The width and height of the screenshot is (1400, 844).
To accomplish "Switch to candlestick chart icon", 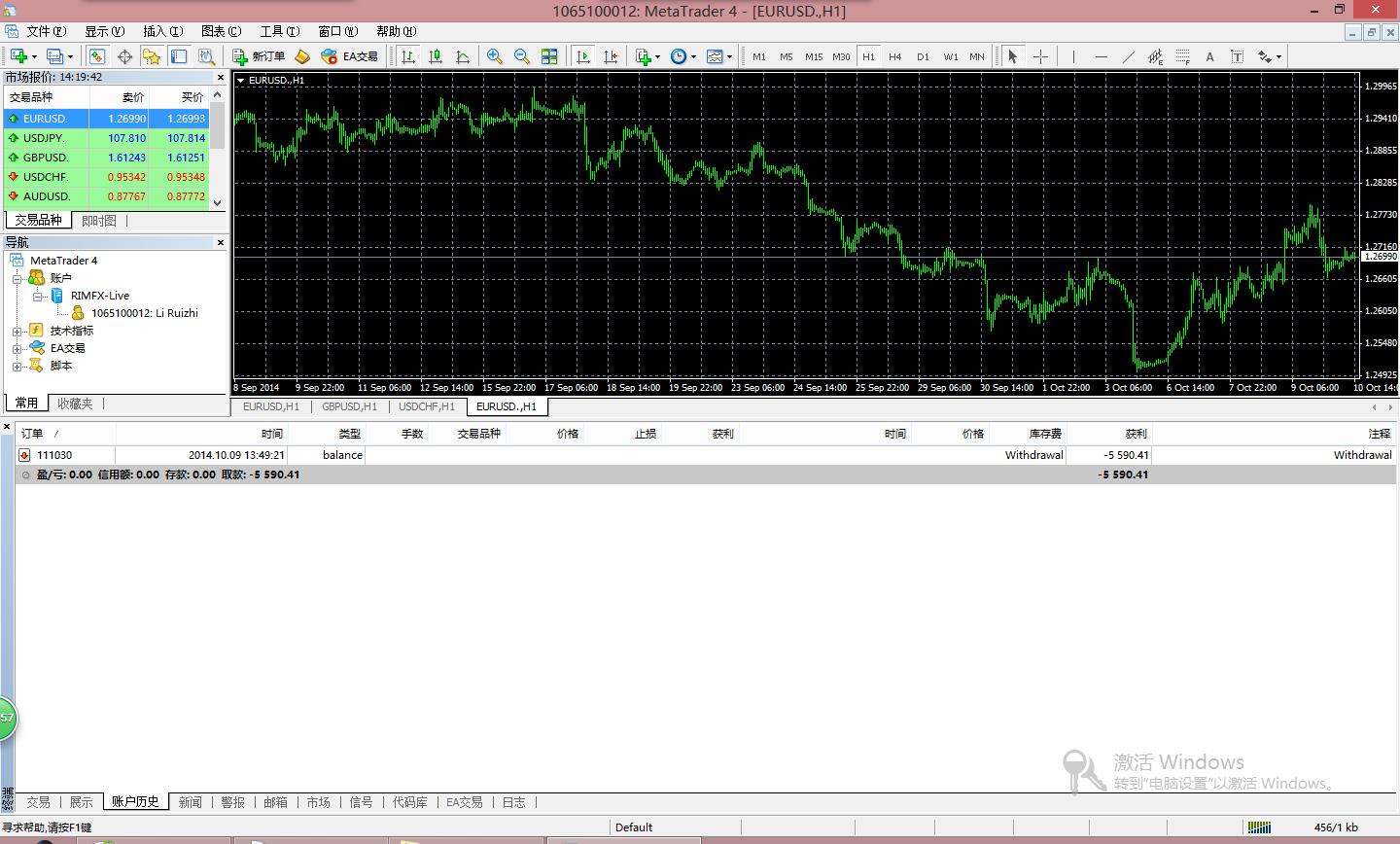I will [x=436, y=56].
